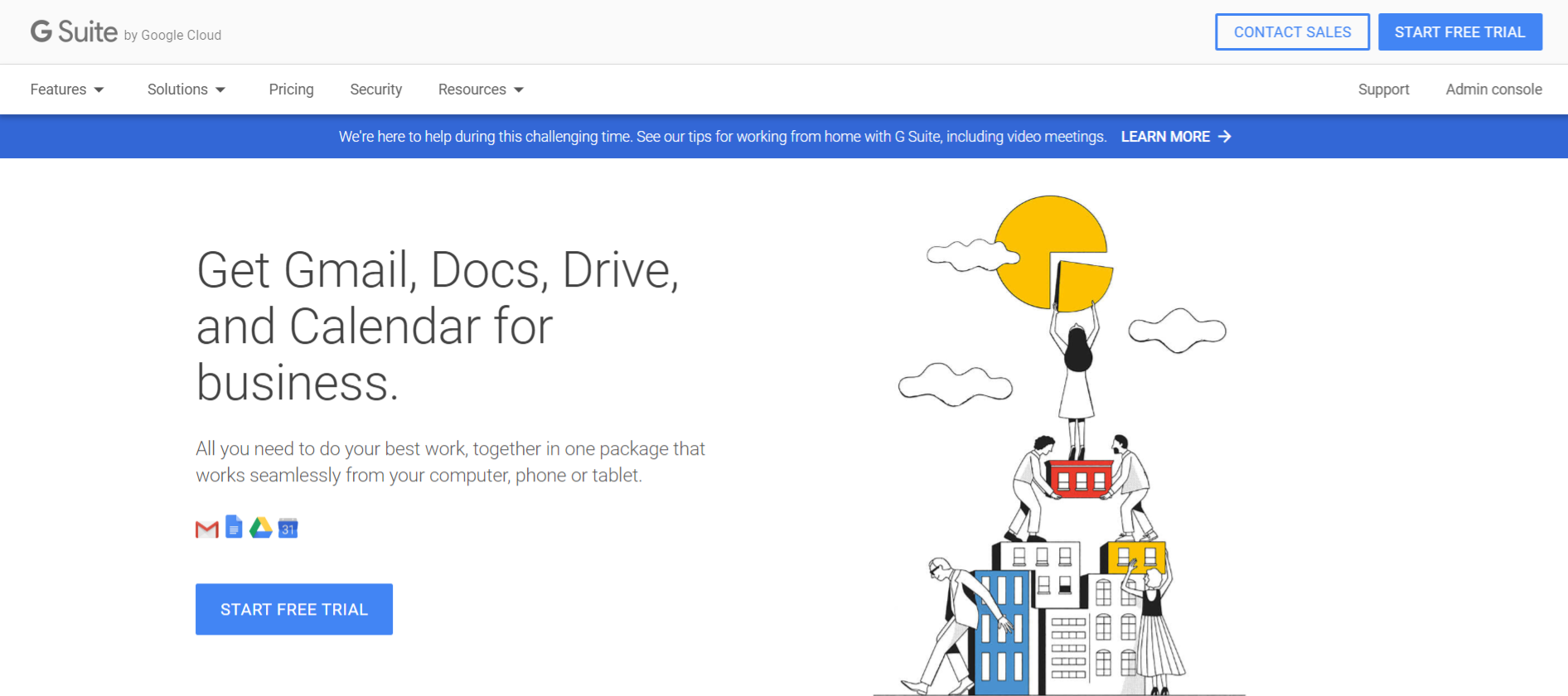Expand the Solutions dropdown menu
1568x696 pixels.
(x=186, y=89)
